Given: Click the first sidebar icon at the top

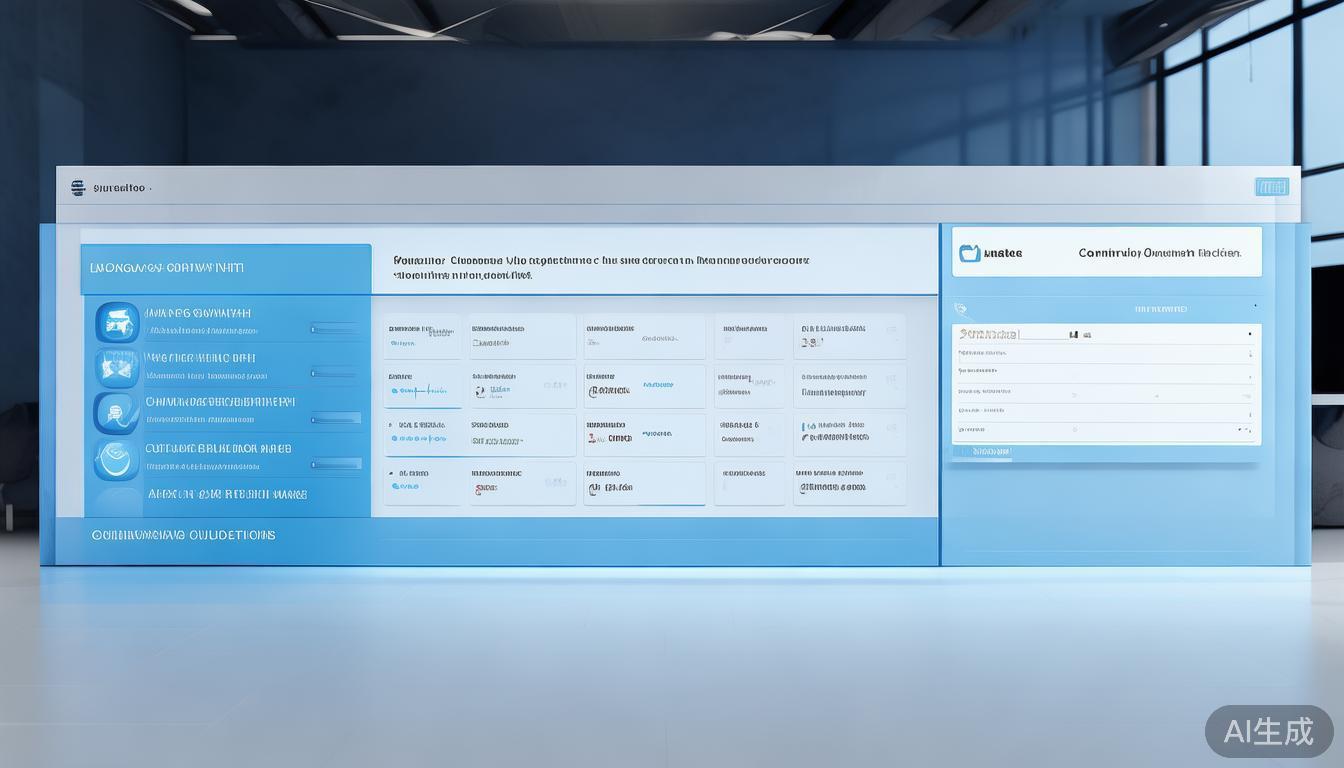Looking at the screenshot, I should [x=117, y=322].
